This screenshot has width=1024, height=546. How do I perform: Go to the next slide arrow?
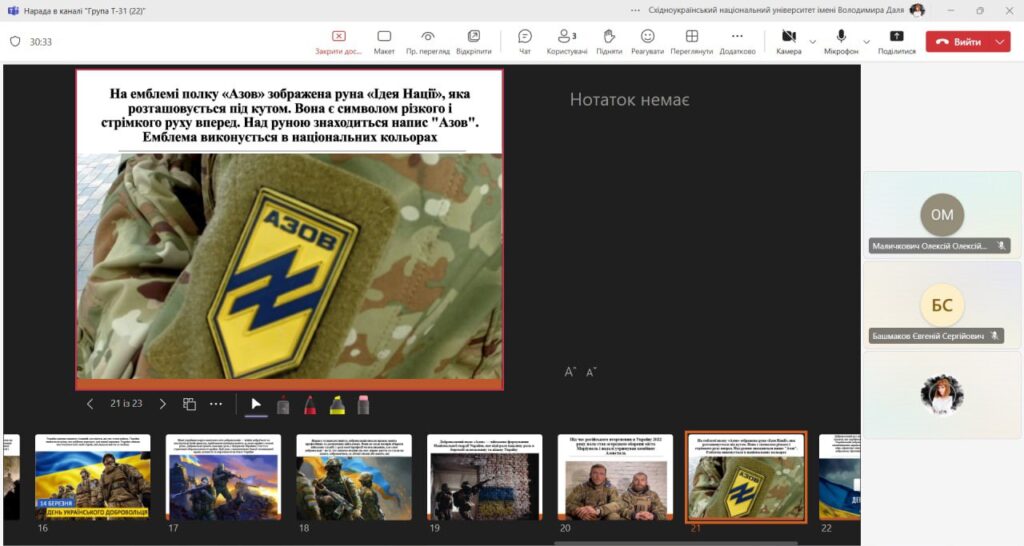(163, 404)
